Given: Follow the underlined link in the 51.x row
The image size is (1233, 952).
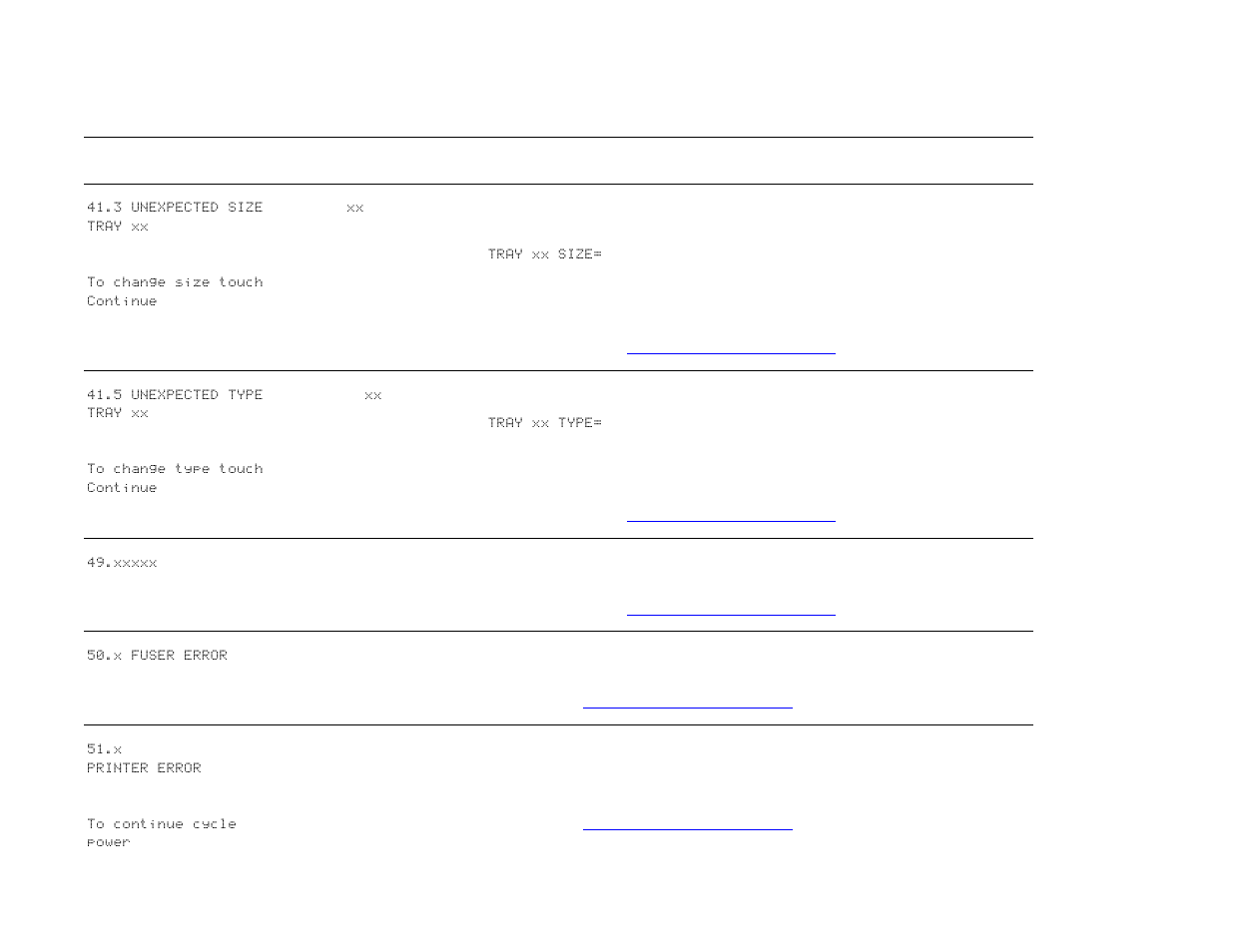Looking at the screenshot, I should [687, 828].
